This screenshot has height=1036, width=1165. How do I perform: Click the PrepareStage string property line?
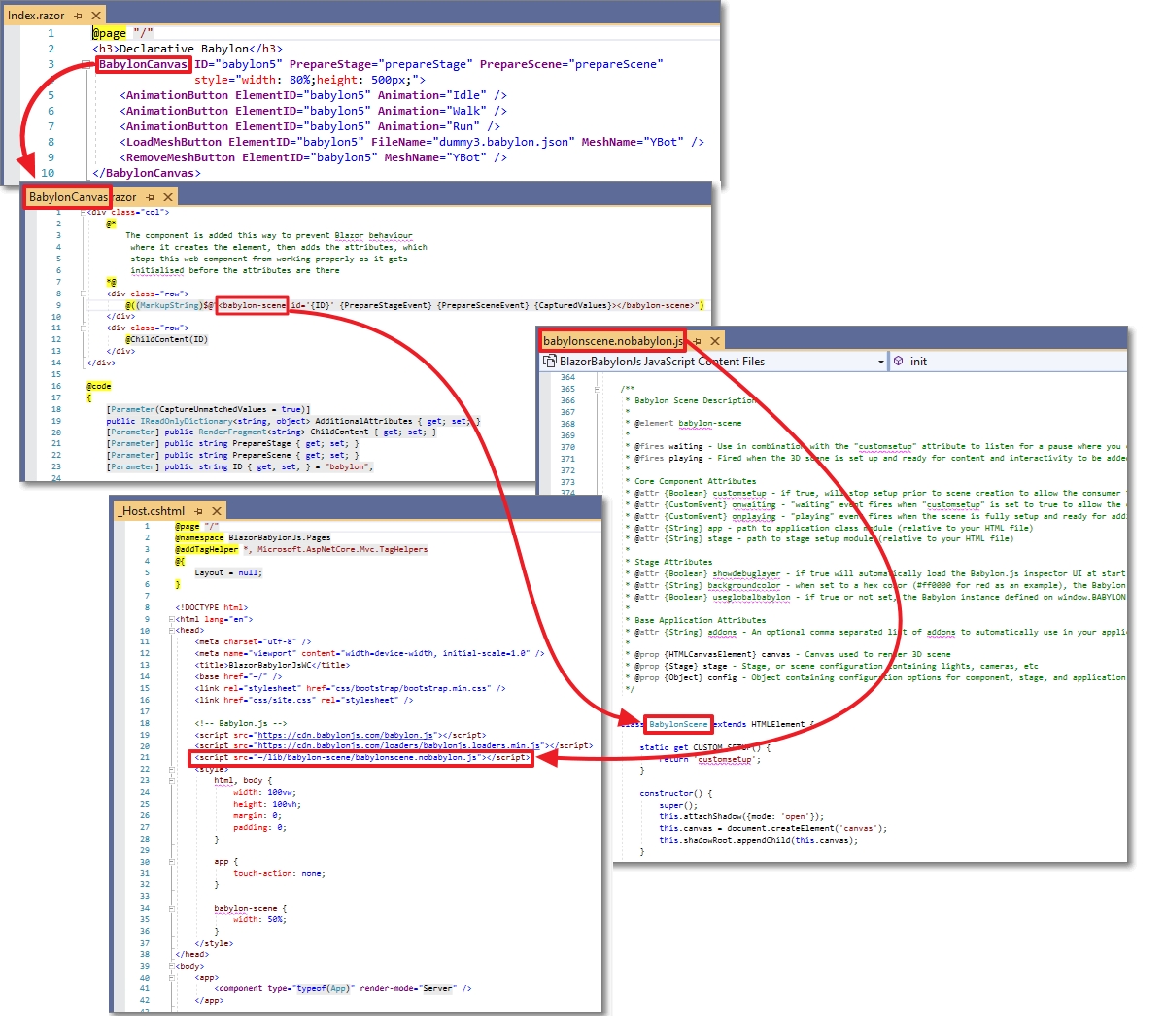tap(232, 444)
